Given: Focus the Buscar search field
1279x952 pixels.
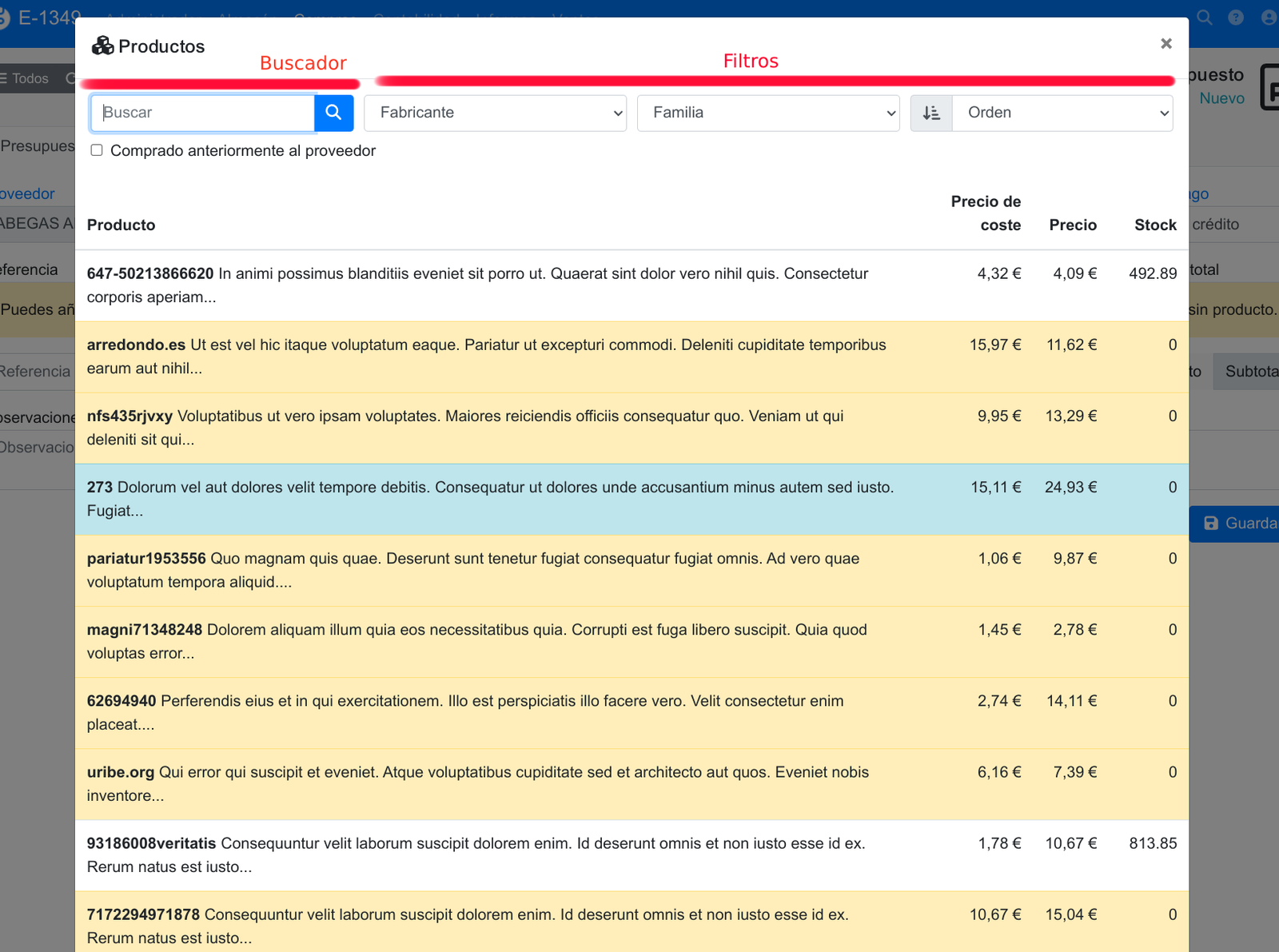Looking at the screenshot, I should point(203,113).
